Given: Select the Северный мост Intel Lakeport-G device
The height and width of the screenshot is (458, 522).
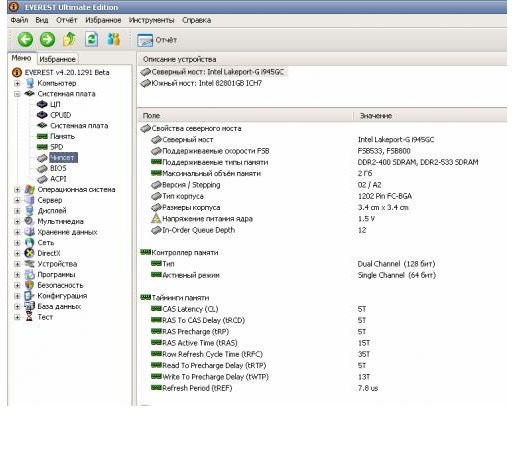Looking at the screenshot, I should click(x=213, y=72).
